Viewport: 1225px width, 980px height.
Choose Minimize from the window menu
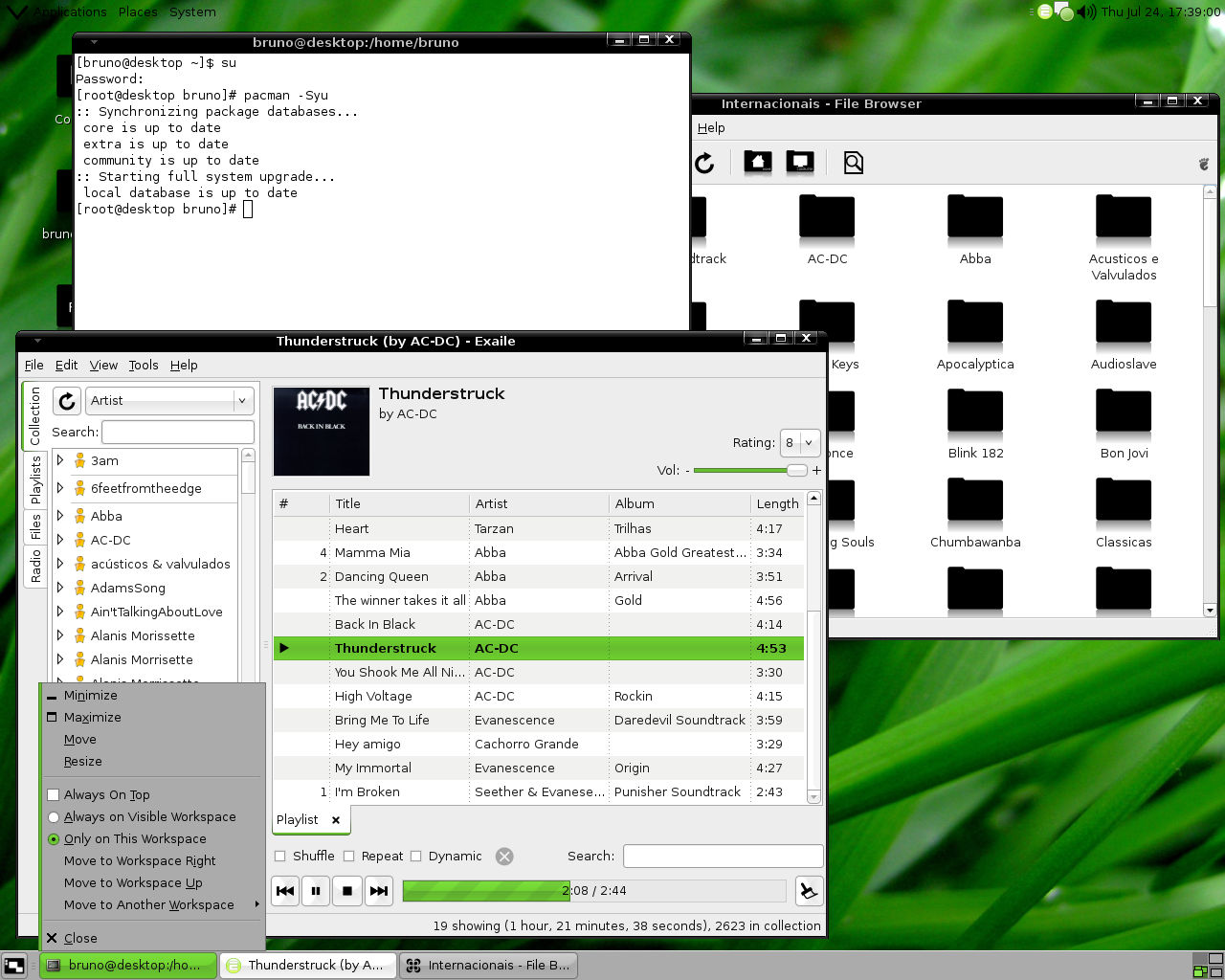click(x=151, y=696)
